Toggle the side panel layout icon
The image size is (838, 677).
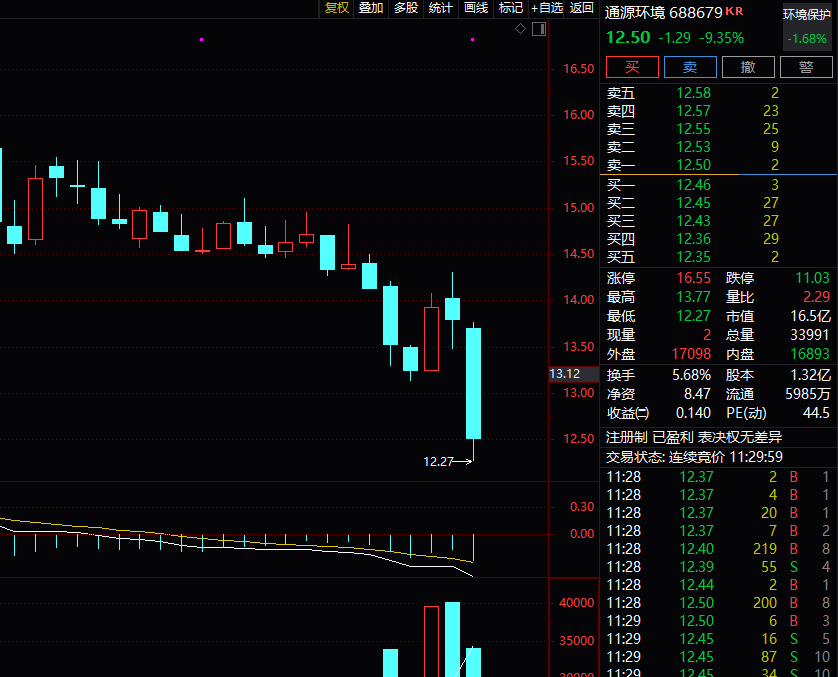click(538, 29)
